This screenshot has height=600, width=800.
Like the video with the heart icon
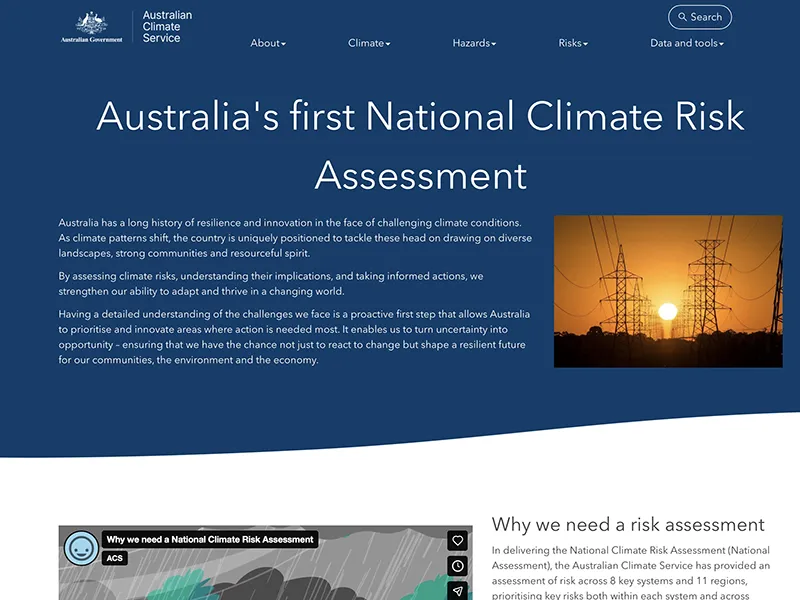(x=457, y=540)
